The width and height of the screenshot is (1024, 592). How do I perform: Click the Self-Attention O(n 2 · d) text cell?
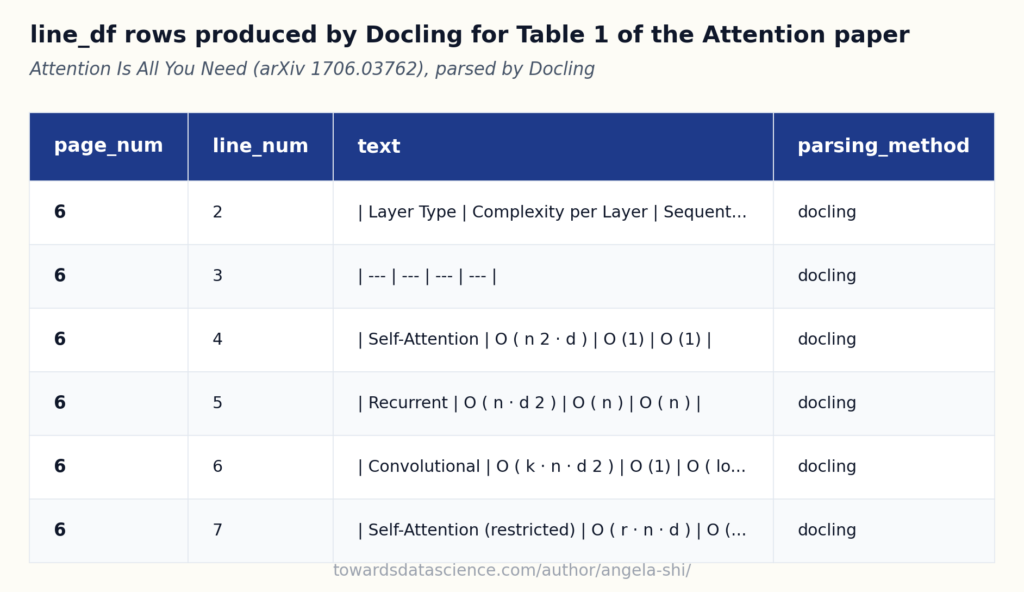534,339
